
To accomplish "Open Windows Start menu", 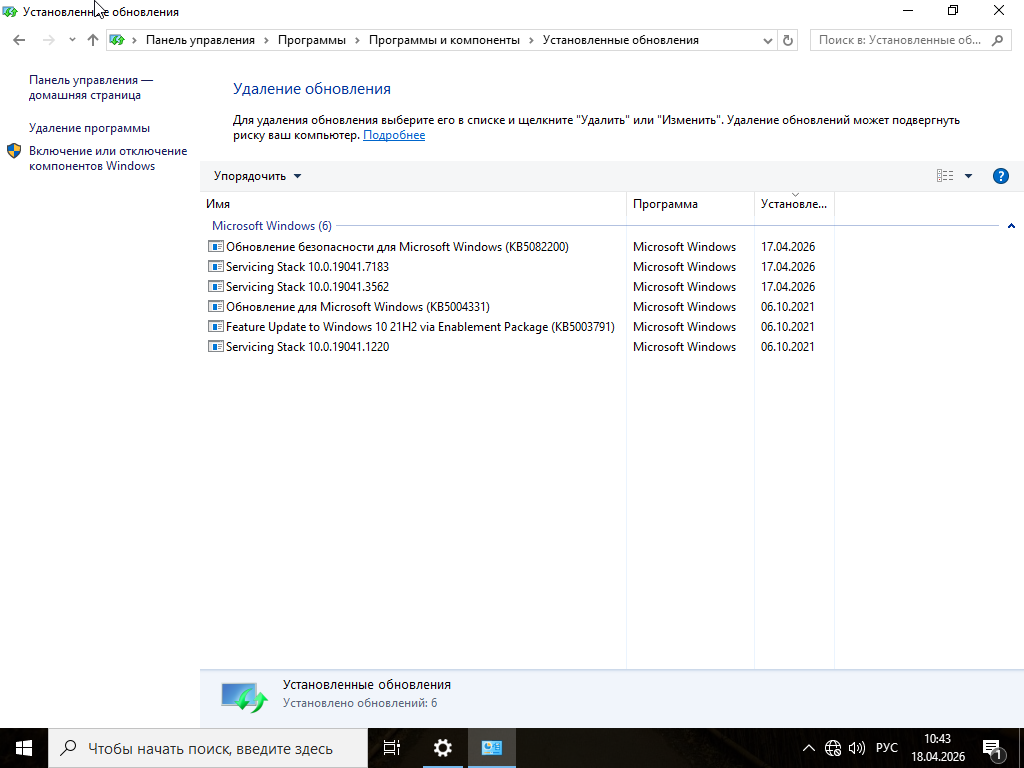I will (24, 747).
